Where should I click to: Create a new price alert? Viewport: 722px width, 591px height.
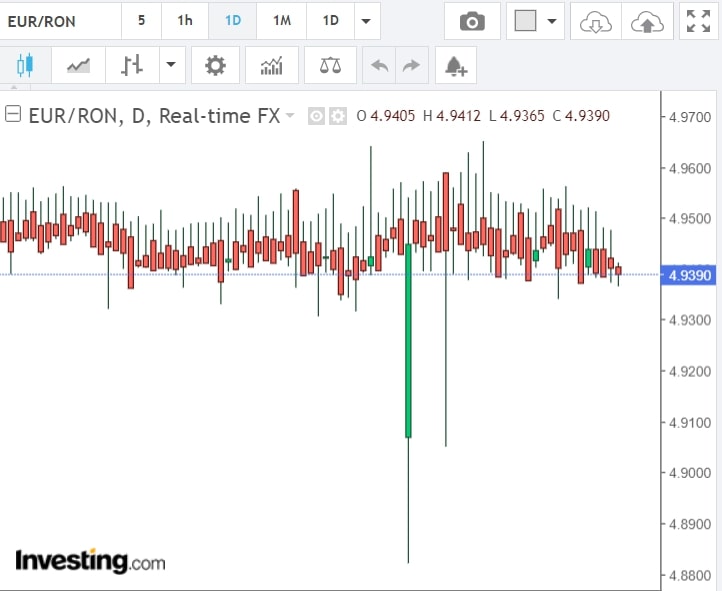pyautogui.click(x=456, y=66)
